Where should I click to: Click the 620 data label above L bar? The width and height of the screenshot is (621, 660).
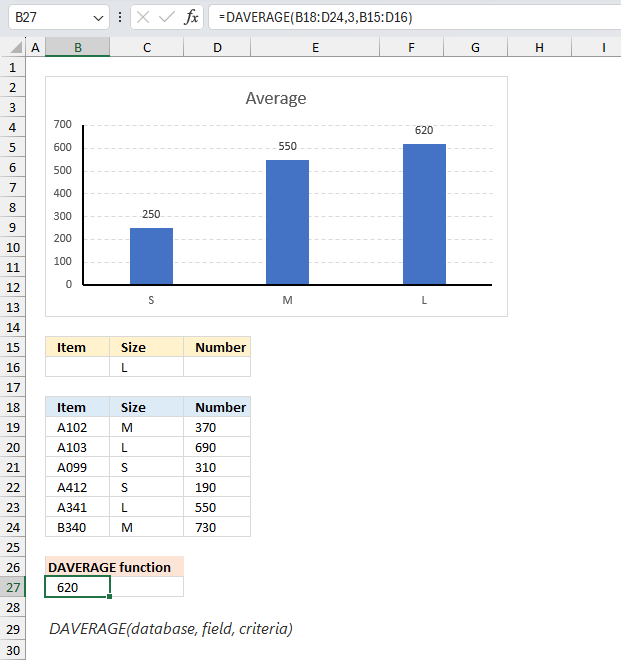click(x=424, y=130)
